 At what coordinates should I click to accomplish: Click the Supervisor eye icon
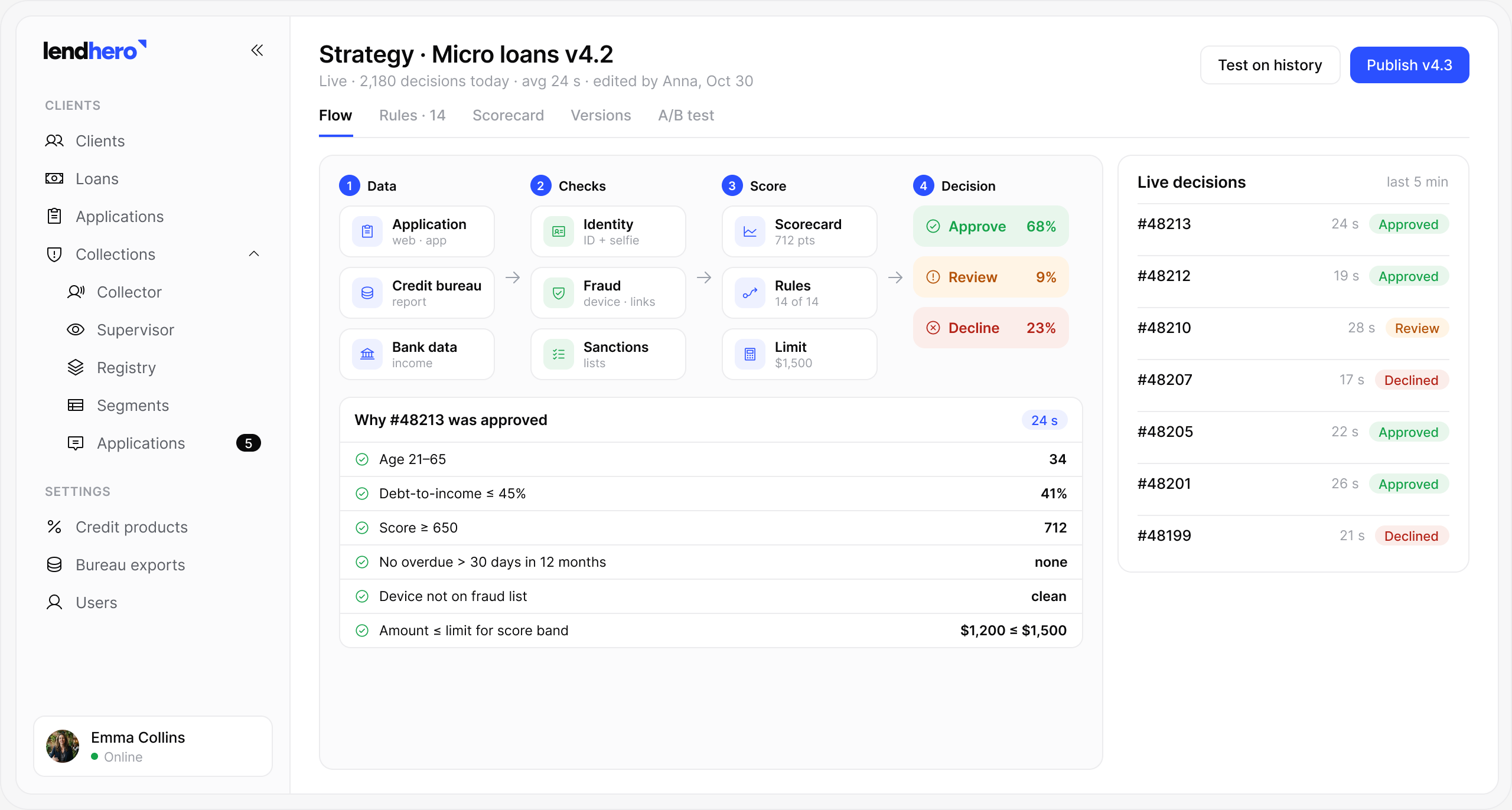coord(76,330)
